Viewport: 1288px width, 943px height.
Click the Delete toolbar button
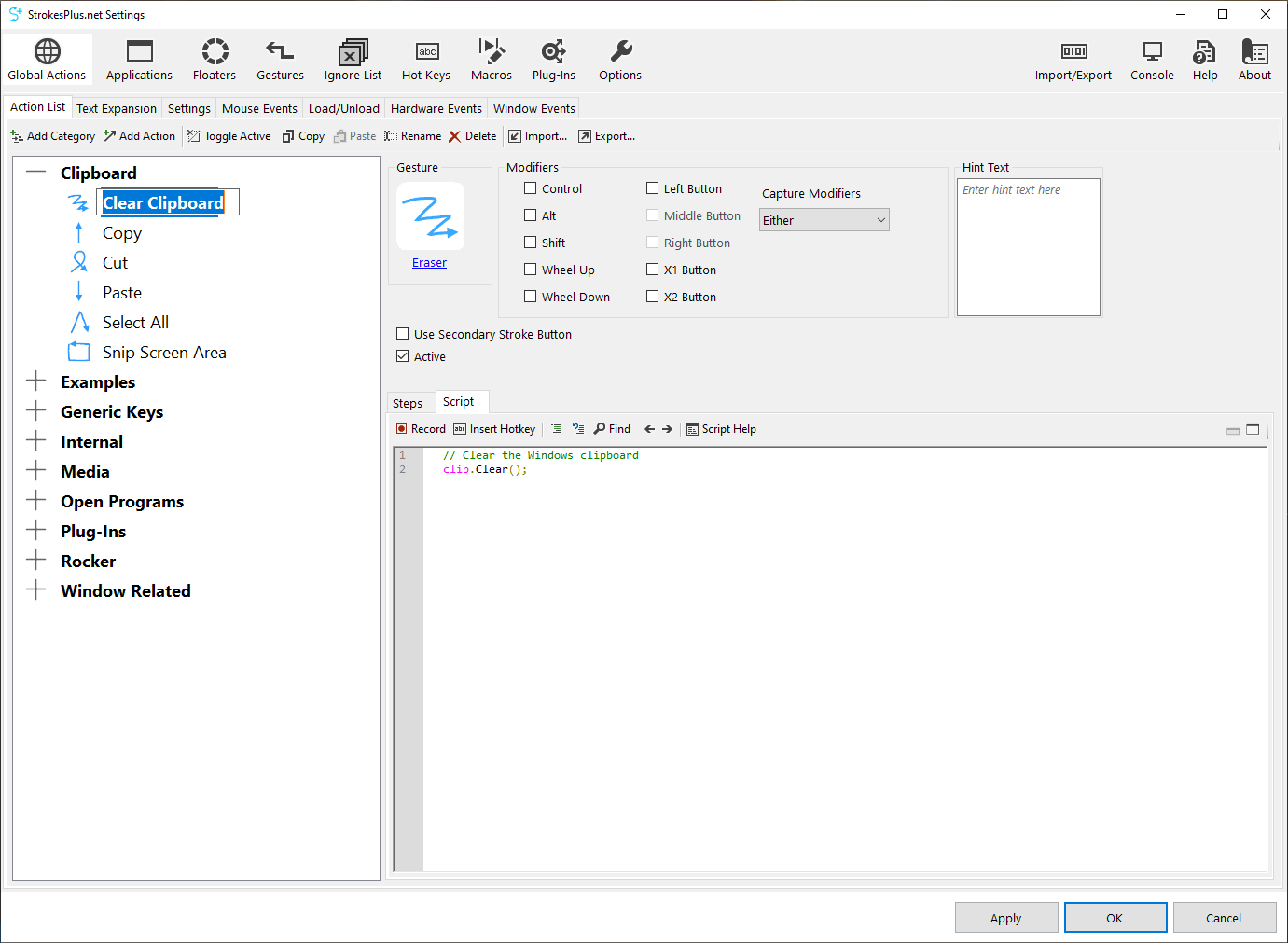[472, 136]
